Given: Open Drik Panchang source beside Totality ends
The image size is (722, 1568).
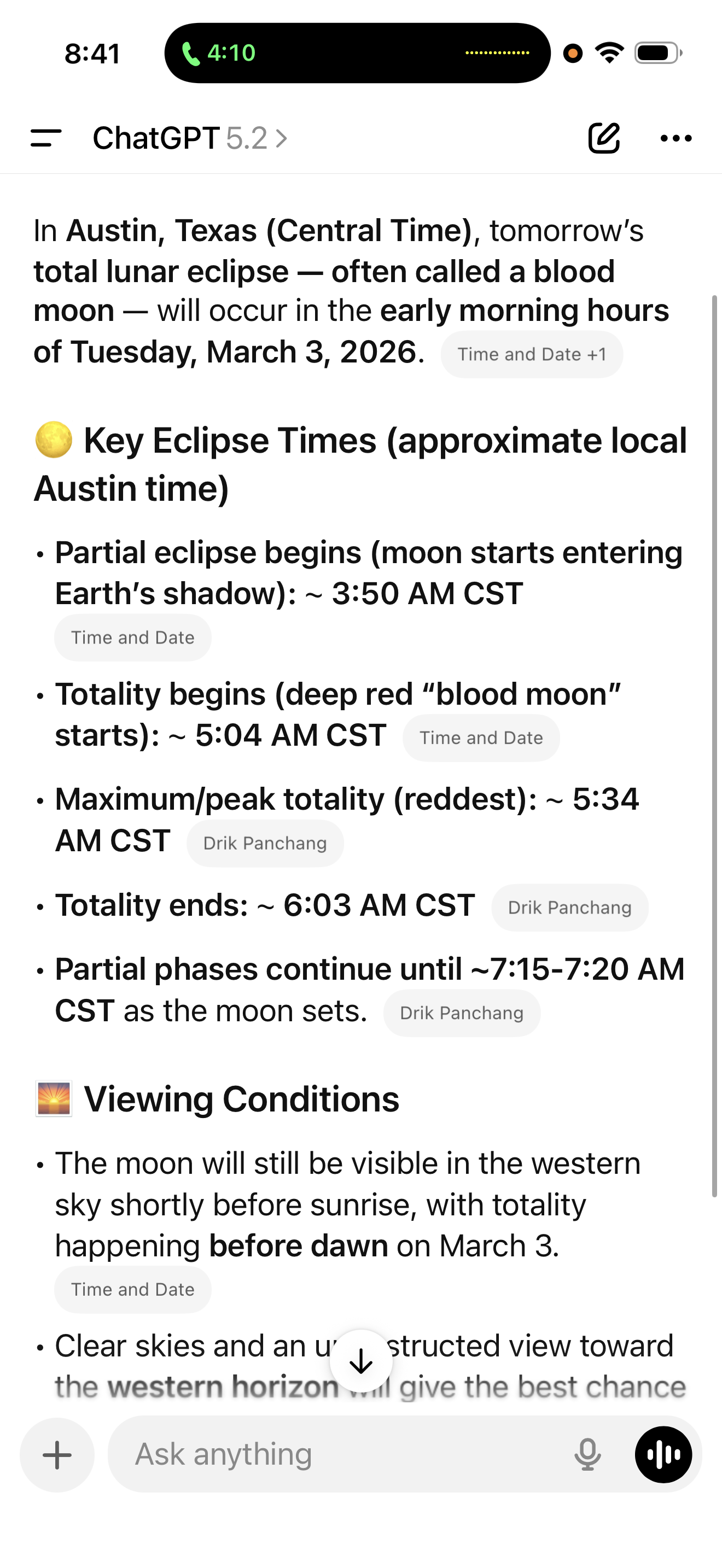Looking at the screenshot, I should tap(569, 908).
